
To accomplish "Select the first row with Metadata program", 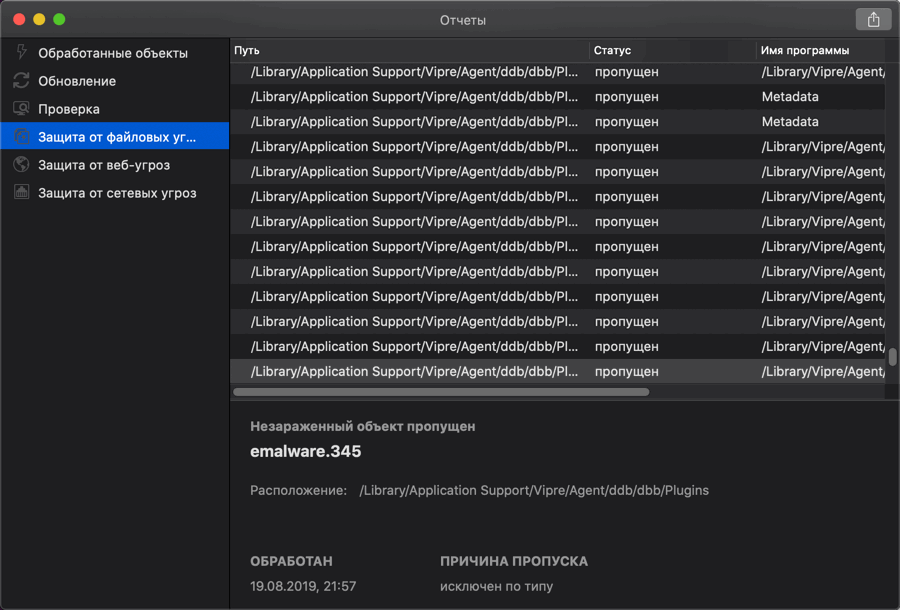I will [557, 97].
